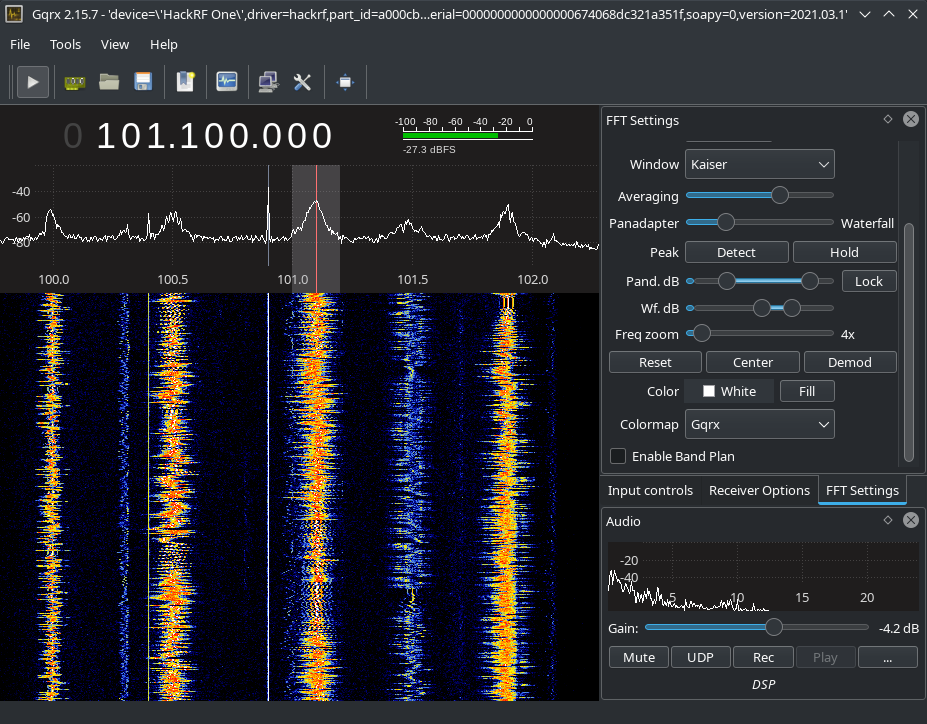This screenshot has height=724, width=927.
Task: Open DSP options using the wrench icon
Action: click(303, 81)
